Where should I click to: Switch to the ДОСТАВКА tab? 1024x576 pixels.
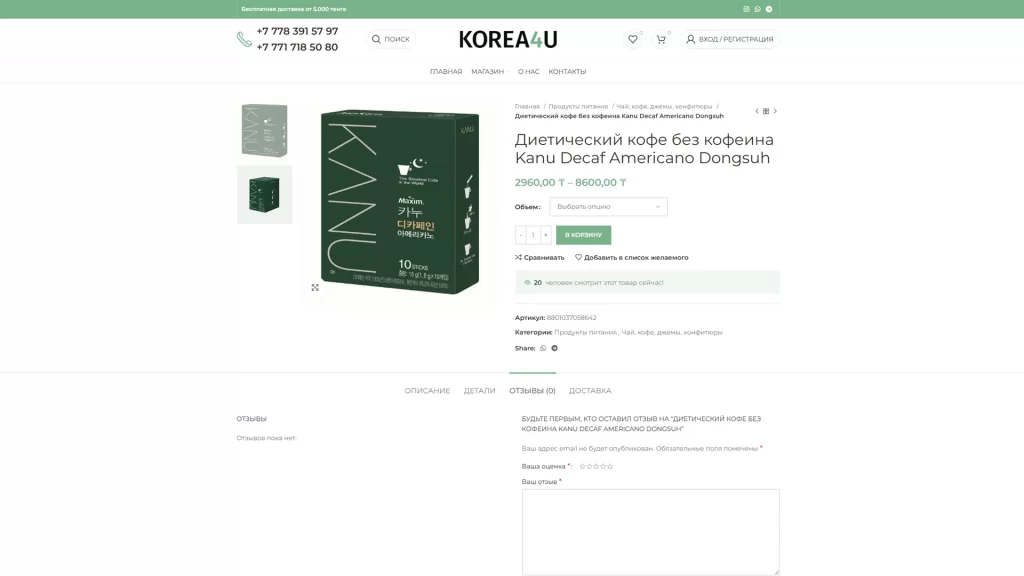click(590, 391)
